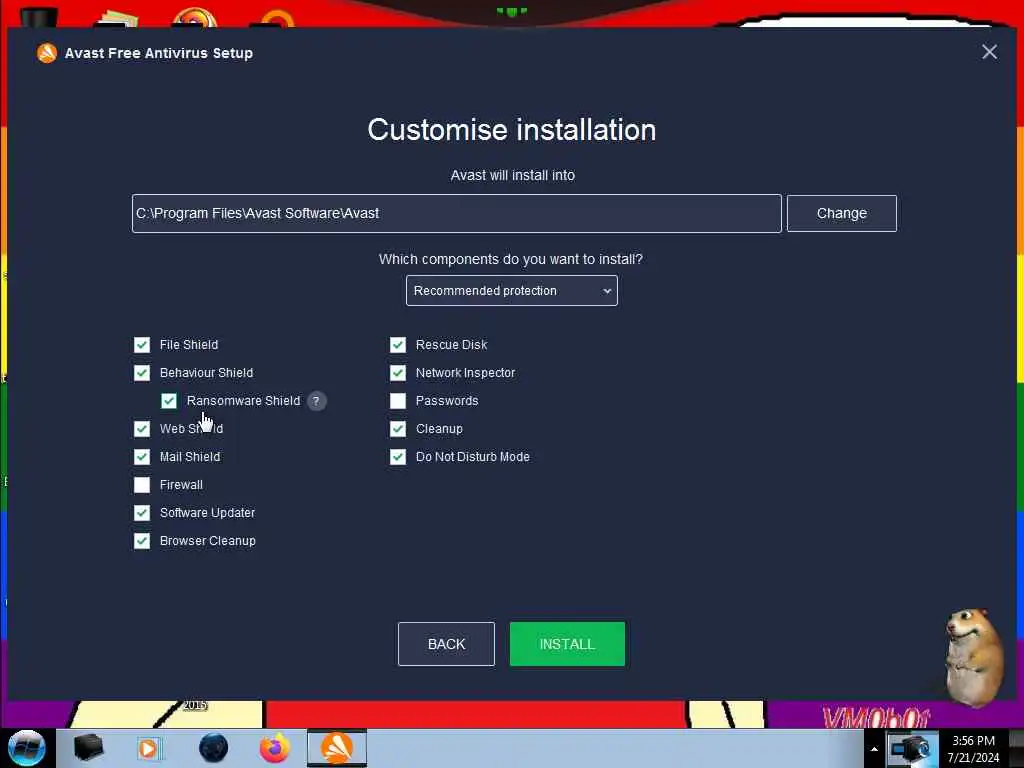Click the Avast logo in the title bar
1024x768 pixels.
coord(47,53)
